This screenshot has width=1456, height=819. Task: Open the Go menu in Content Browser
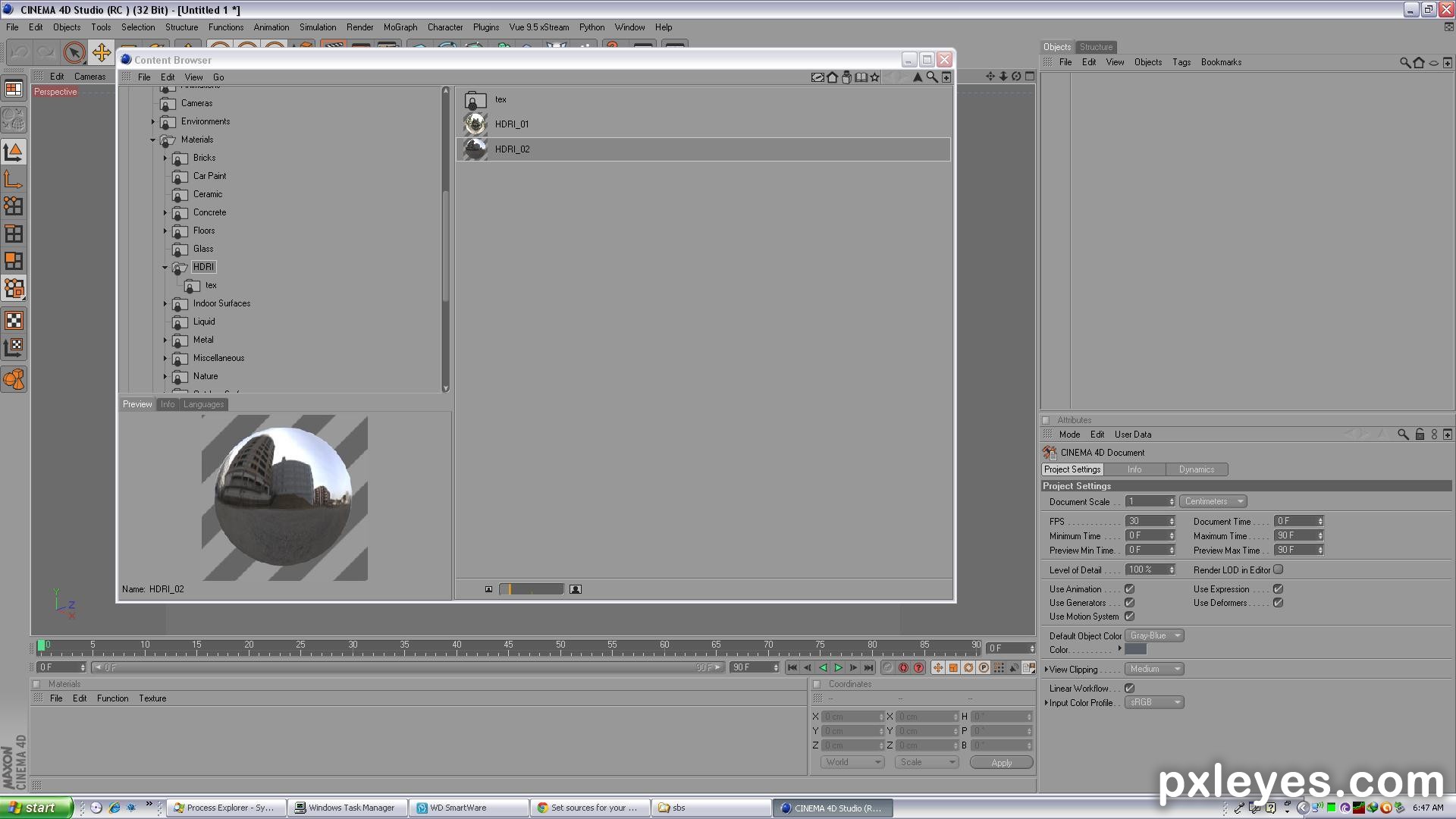pos(218,77)
